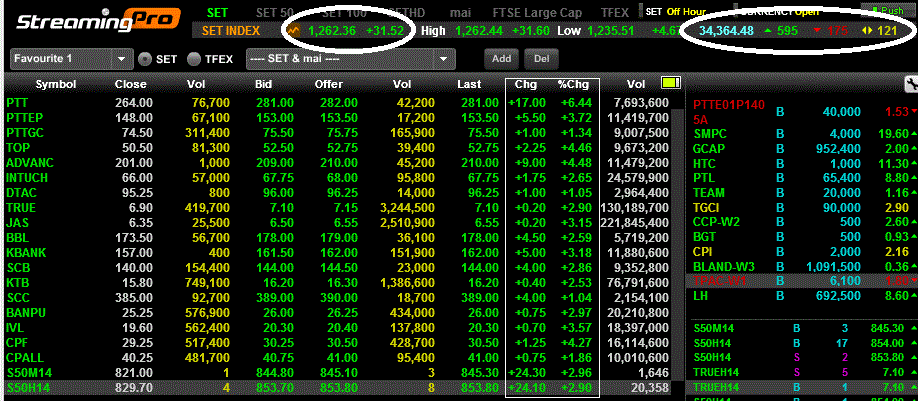Switch to the SET 50 tab
Viewport: 918px width, 401px height.
click(274, 12)
